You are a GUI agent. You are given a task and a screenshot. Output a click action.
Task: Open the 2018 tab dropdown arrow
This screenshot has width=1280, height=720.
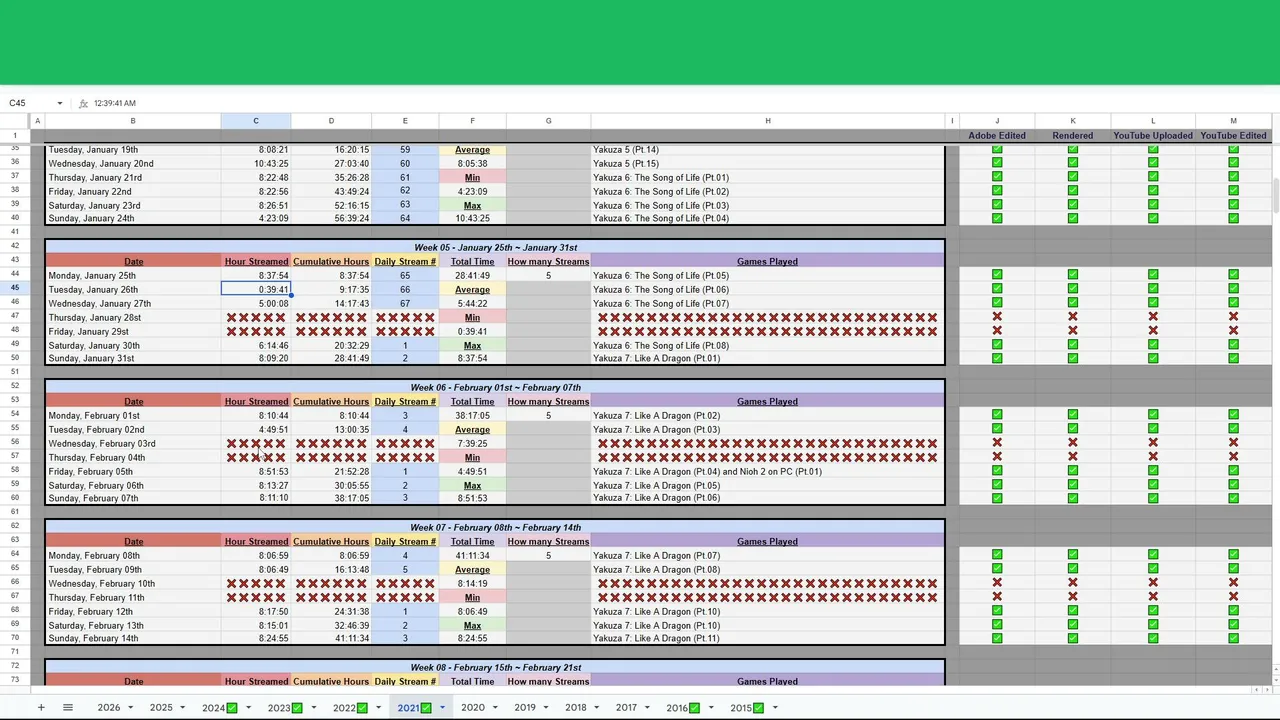[596, 708]
